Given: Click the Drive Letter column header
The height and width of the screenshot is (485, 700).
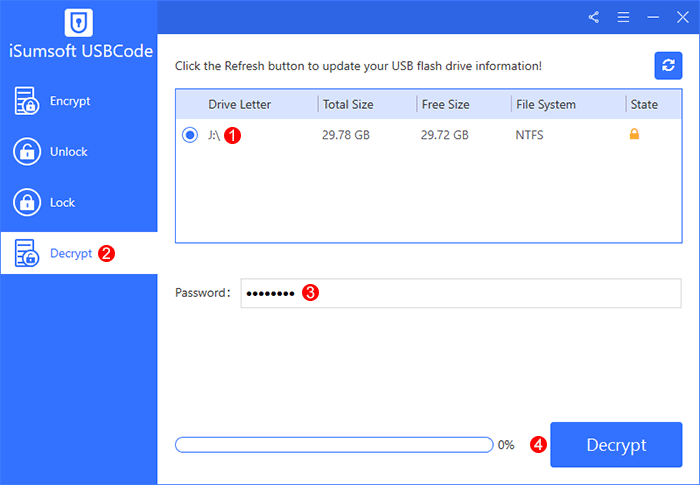Looking at the screenshot, I should (239, 105).
